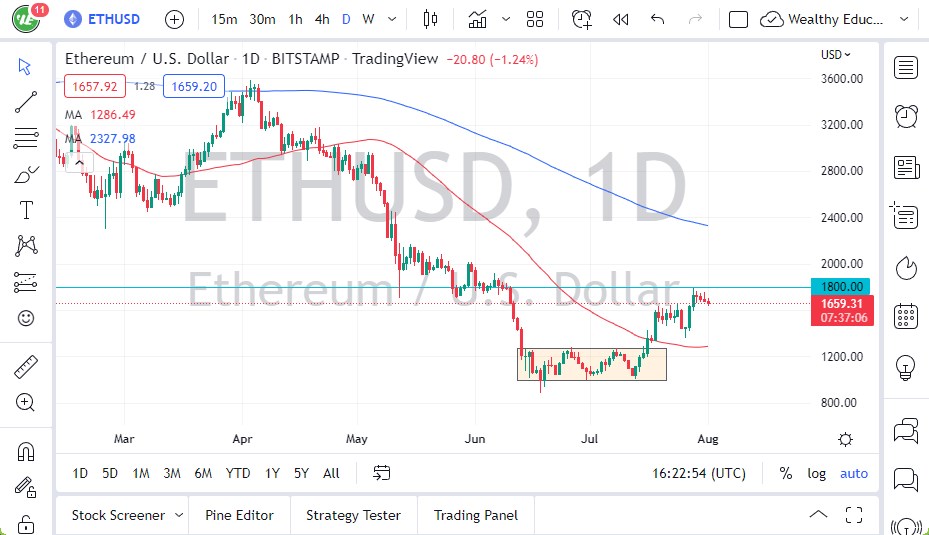Image resolution: width=929 pixels, height=535 pixels.
Task: Select the trend line drawing tool
Action: (26, 101)
